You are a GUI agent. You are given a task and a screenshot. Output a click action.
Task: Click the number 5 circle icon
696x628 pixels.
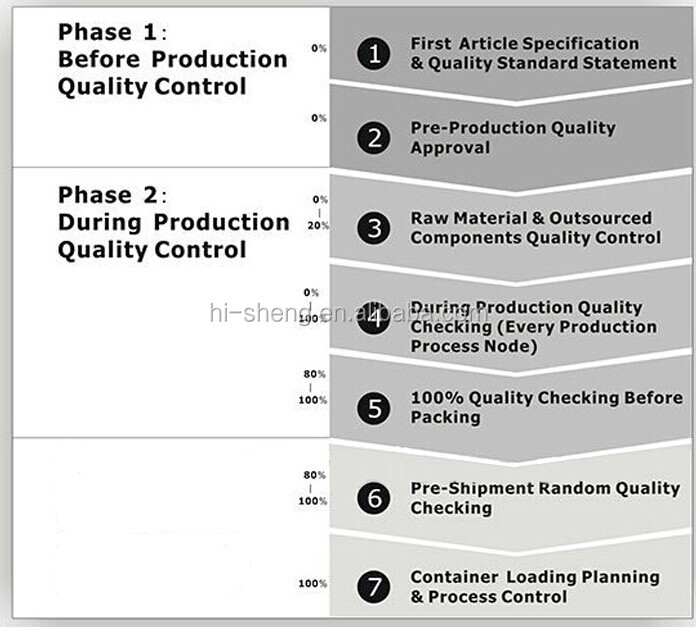[x=374, y=408]
